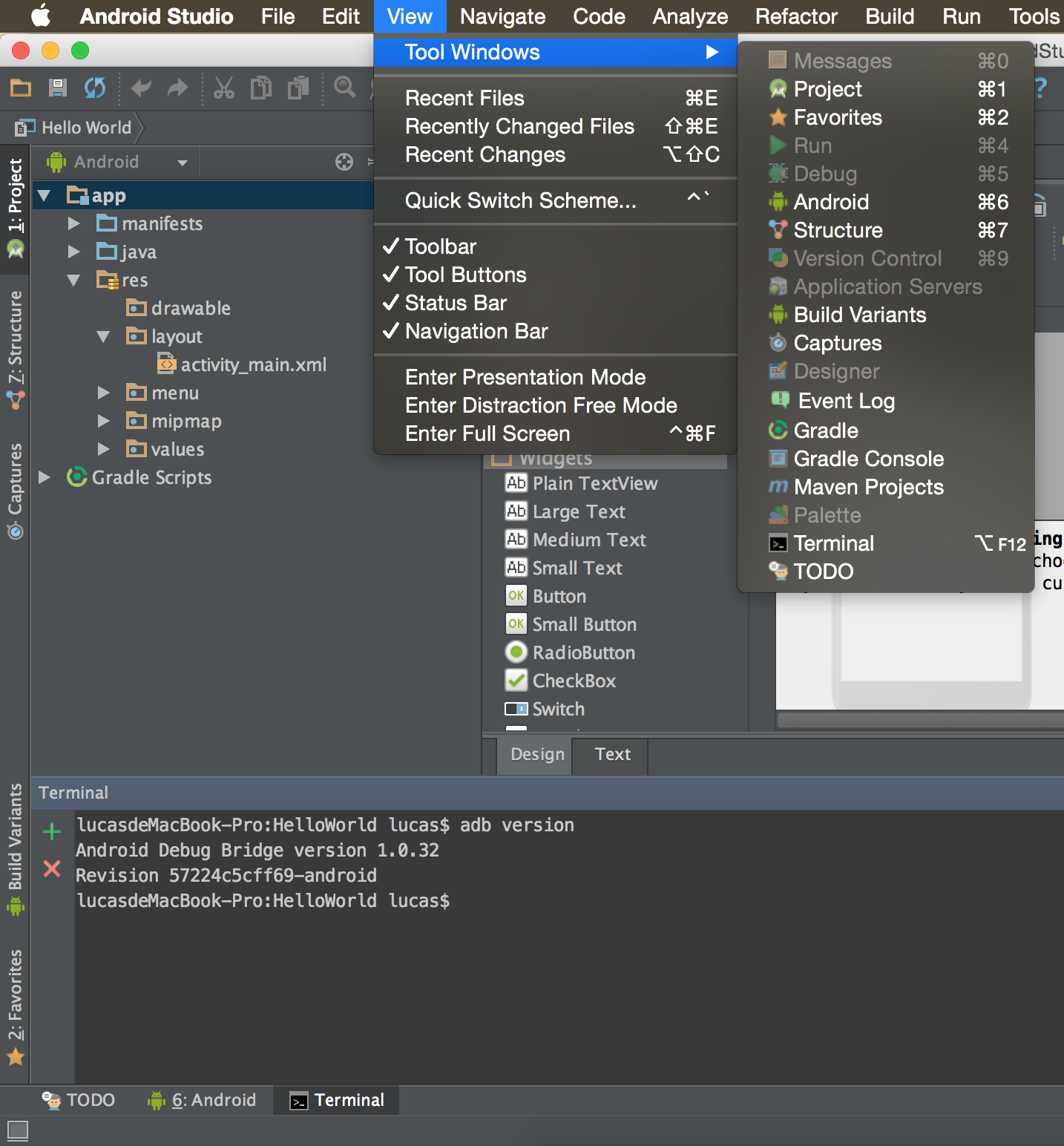1064x1146 pixels.
Task: Toggle Tool Buttons visibility
Action: [555, 275]
